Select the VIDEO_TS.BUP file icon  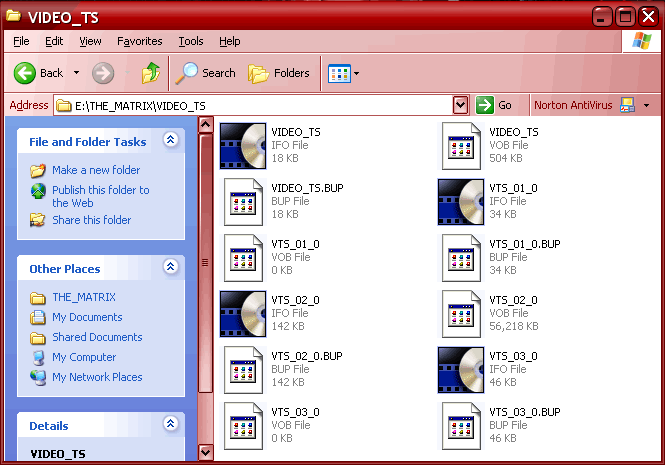click(x=243, y=202)
